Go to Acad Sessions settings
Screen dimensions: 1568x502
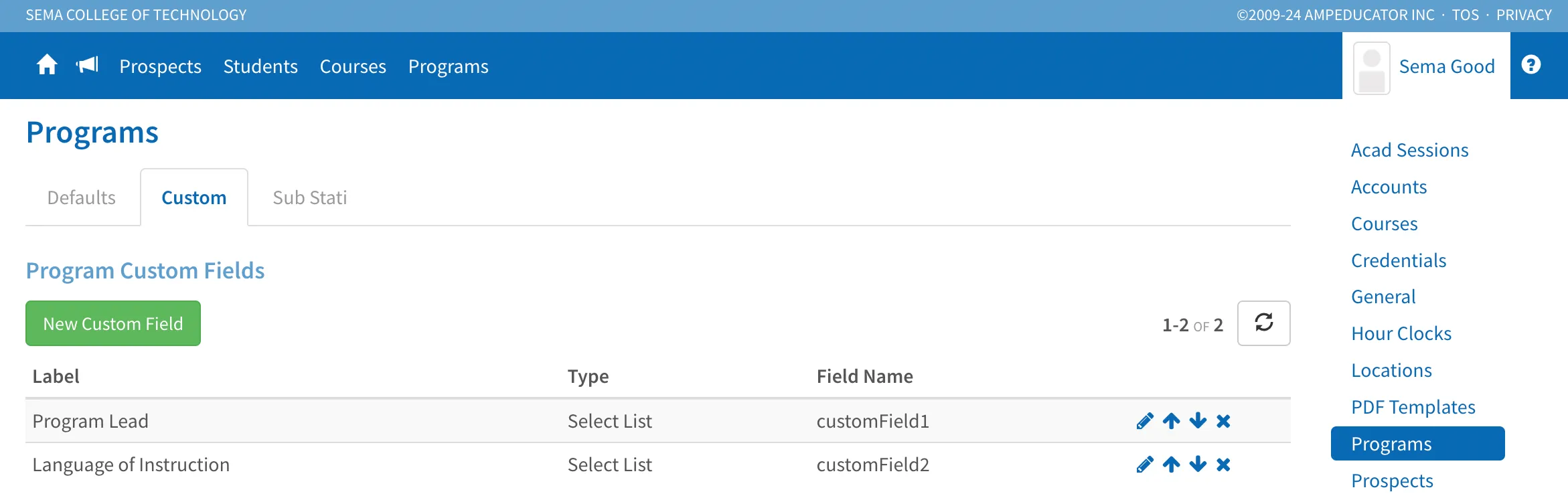coord(1410,150)
